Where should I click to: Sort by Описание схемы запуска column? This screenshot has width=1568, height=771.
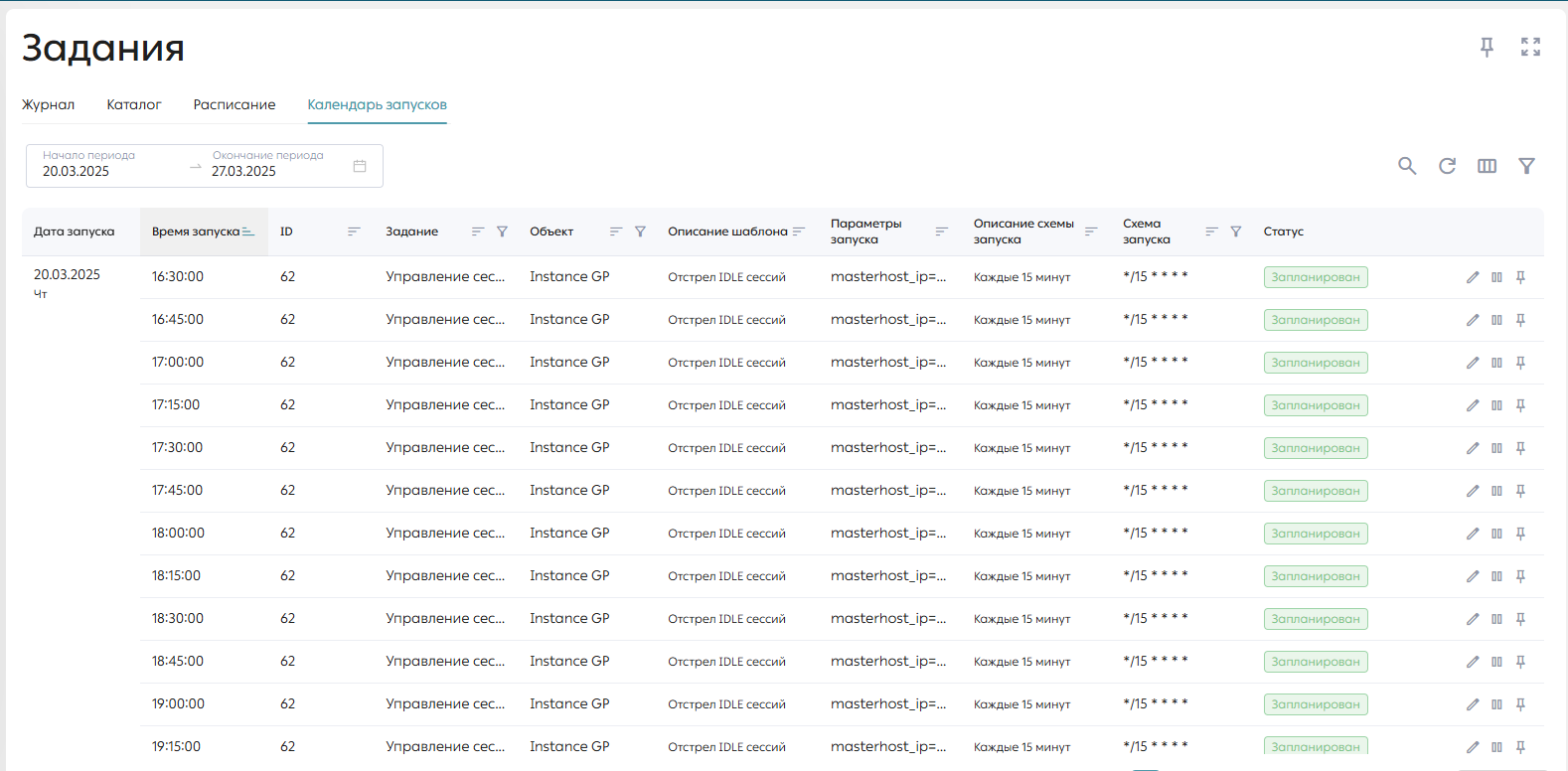[x=1091, y=231]
